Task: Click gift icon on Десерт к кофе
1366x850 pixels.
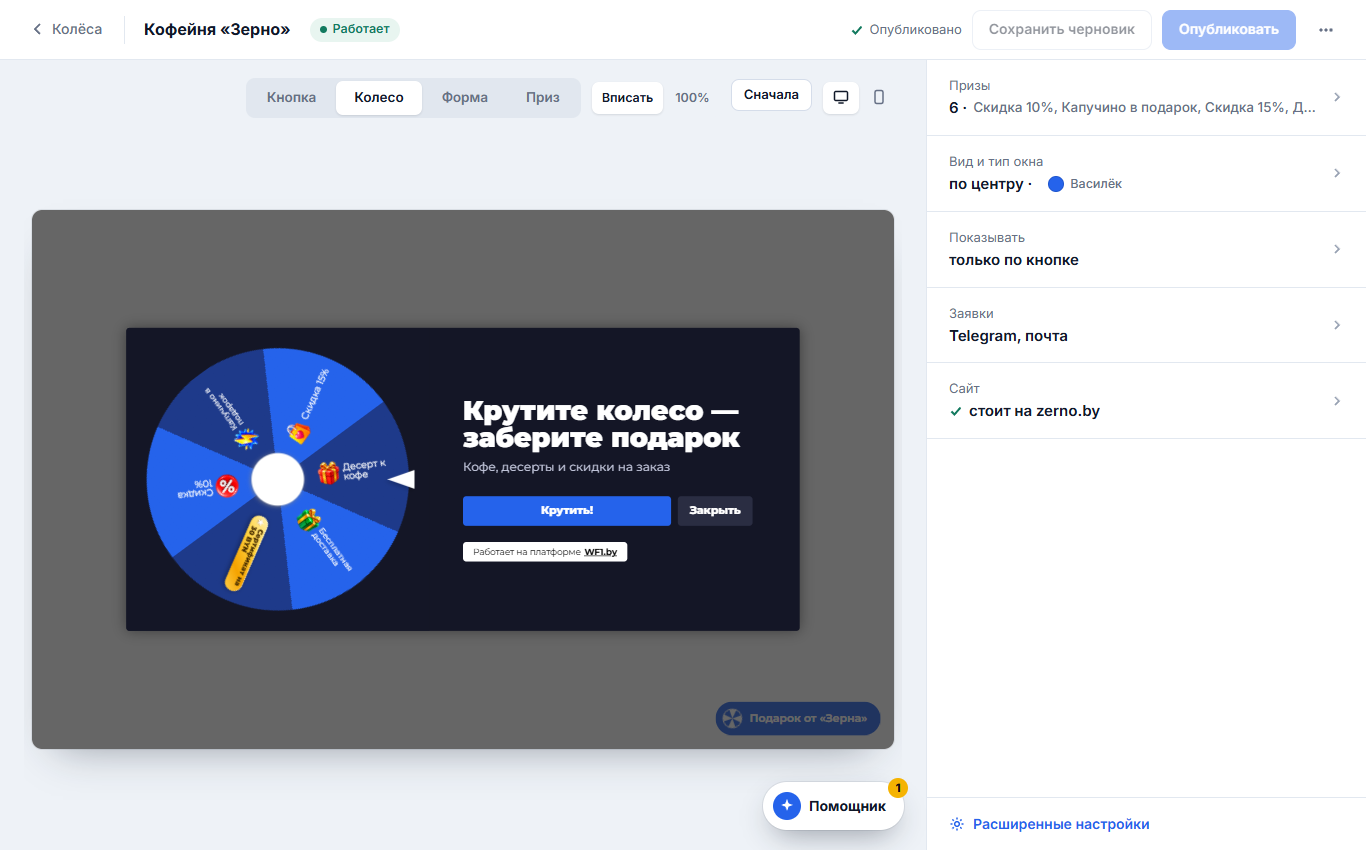Action: click(328, 473)
